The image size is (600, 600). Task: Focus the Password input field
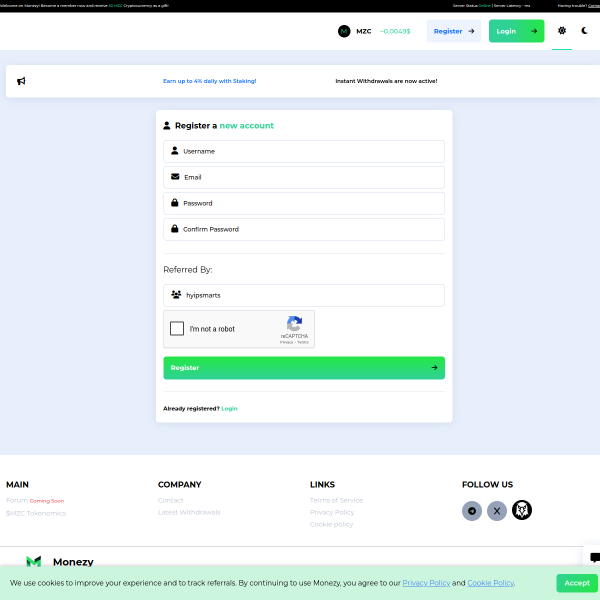tap(304, 203)
